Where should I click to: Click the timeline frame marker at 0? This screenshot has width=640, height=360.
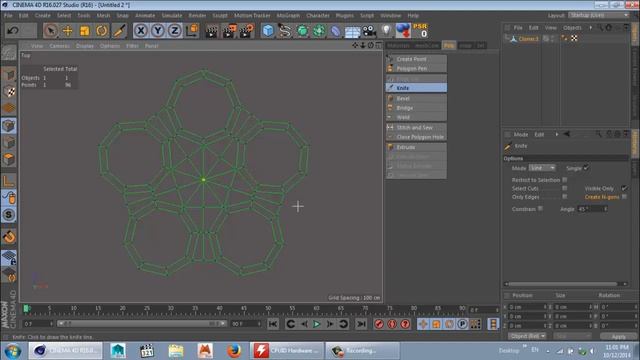(27, 309)
